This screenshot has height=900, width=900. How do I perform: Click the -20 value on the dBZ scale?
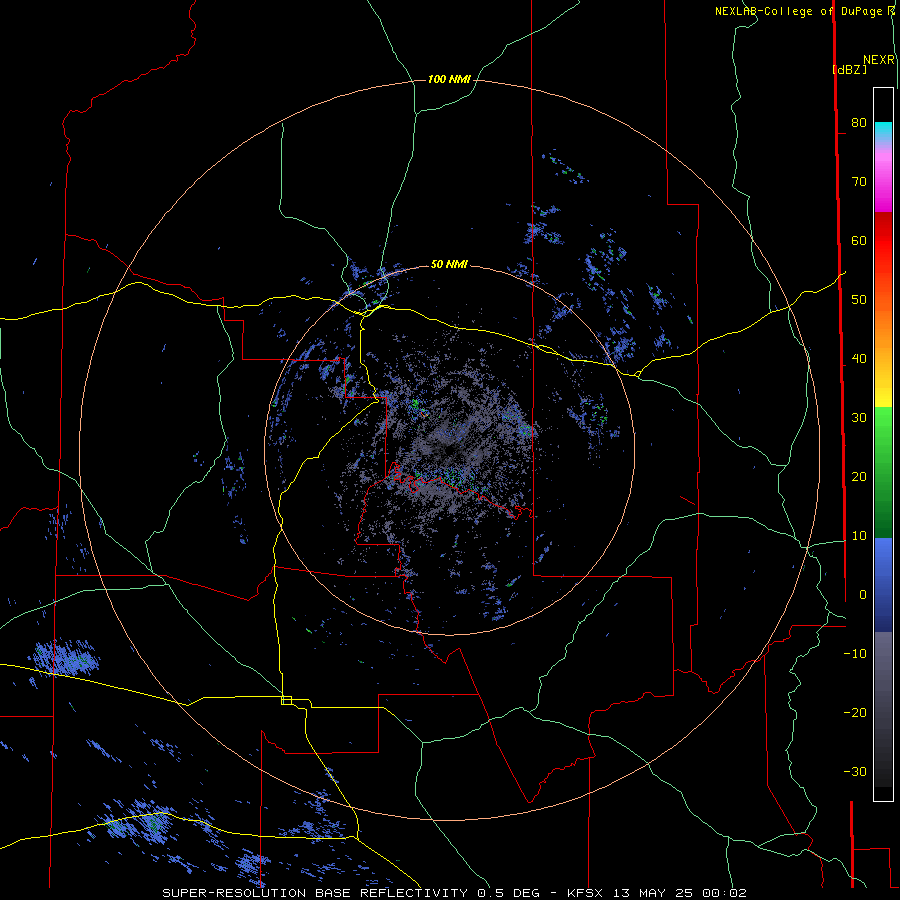coord(855,713)
